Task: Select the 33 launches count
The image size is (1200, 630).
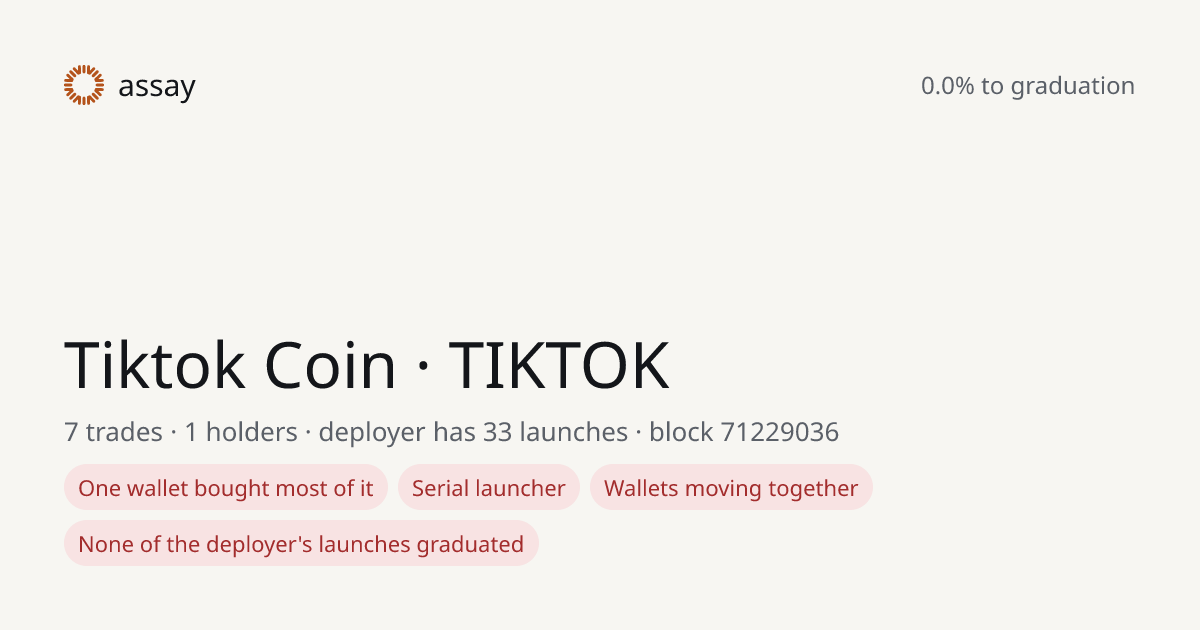Action: coord(555,432)
